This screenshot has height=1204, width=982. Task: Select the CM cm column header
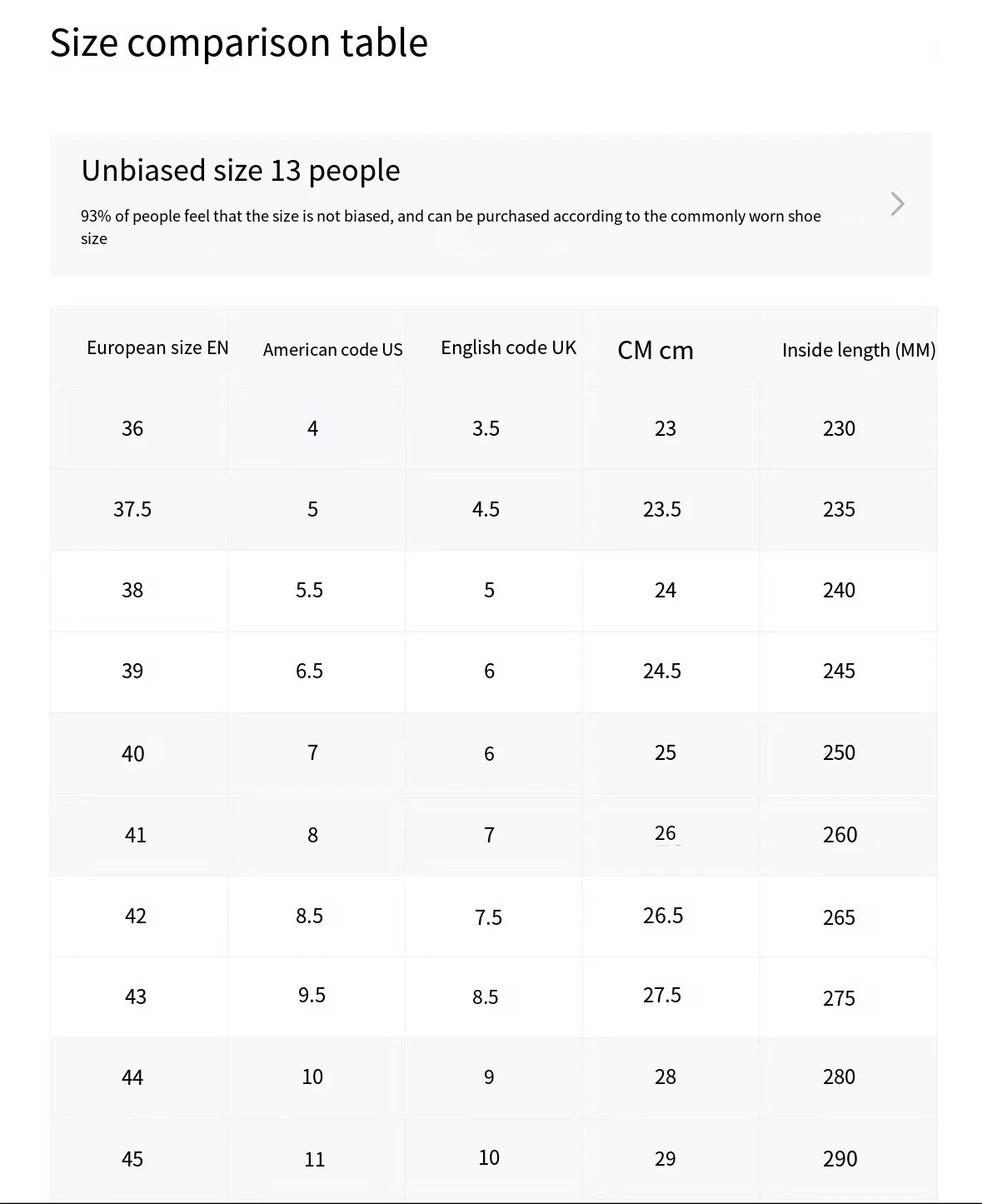coord(655,351)
